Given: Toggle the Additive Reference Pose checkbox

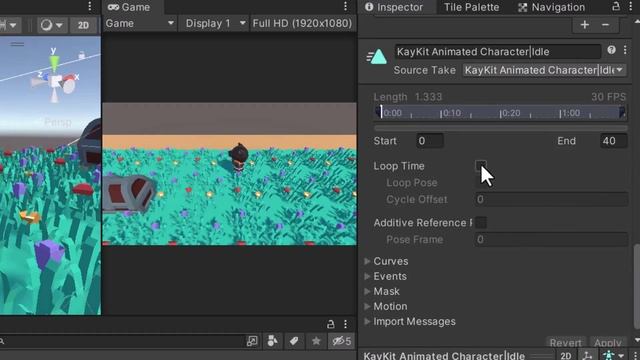Looking at the screenshot, I should 481,222.
